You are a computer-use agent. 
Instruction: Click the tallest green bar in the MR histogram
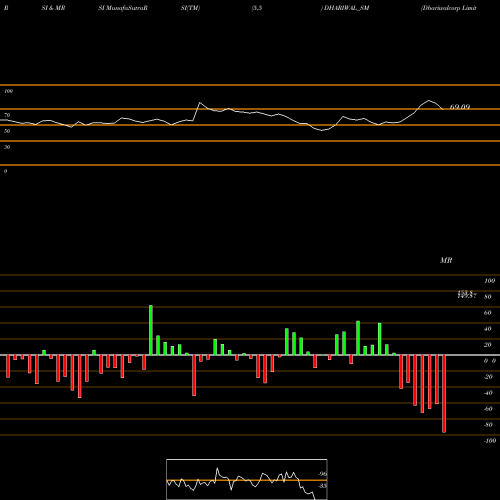click(x=151, y=330)
